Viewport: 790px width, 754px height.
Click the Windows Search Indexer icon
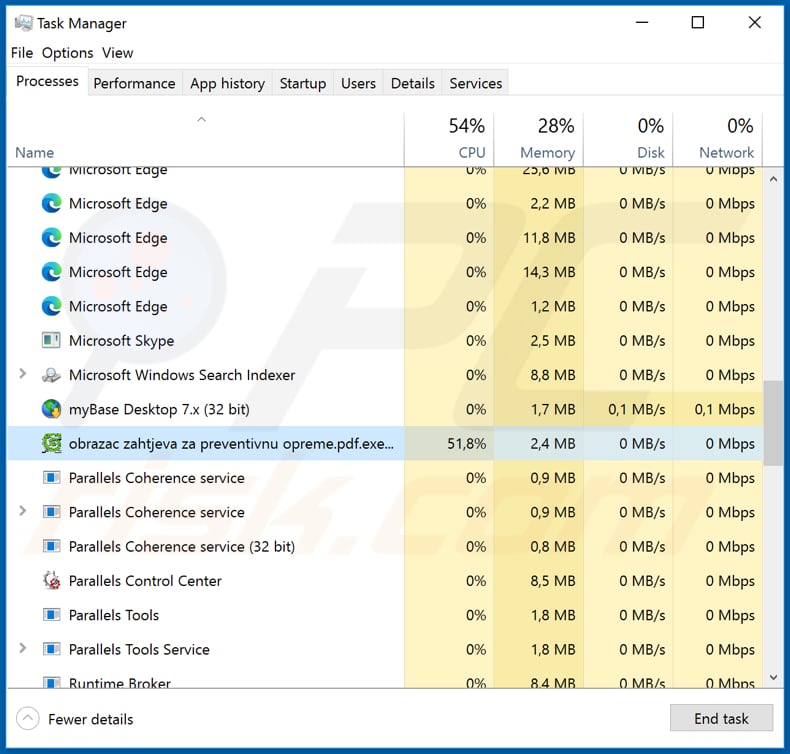coord(51,375)
